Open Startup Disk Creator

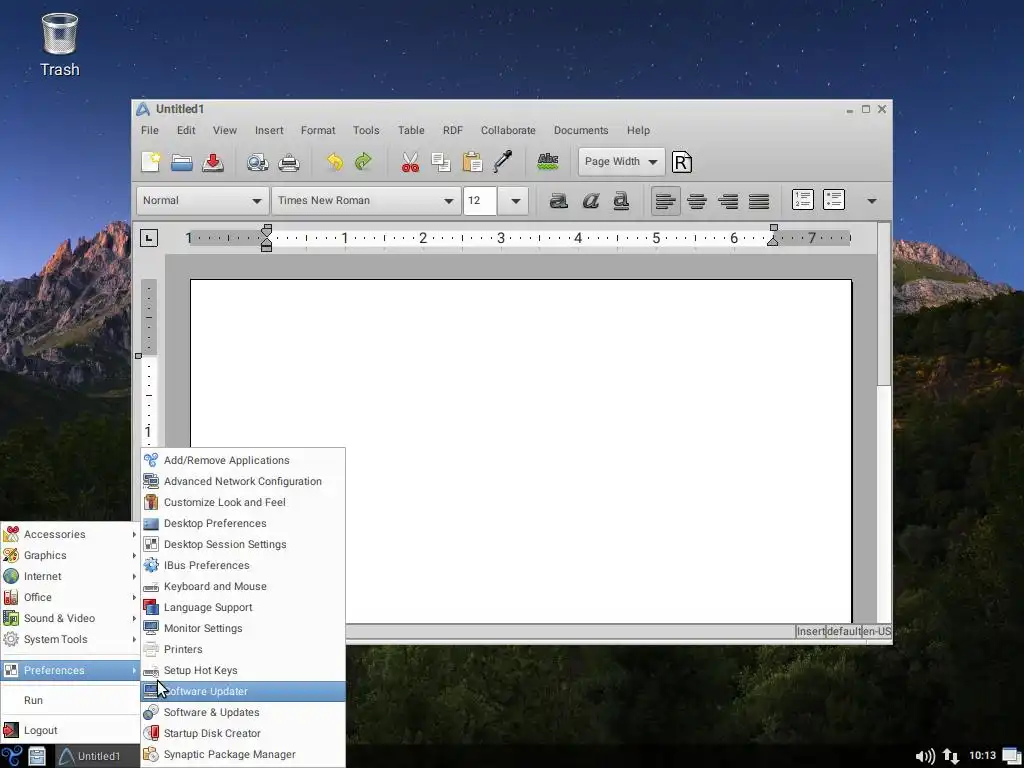point(244,733)
